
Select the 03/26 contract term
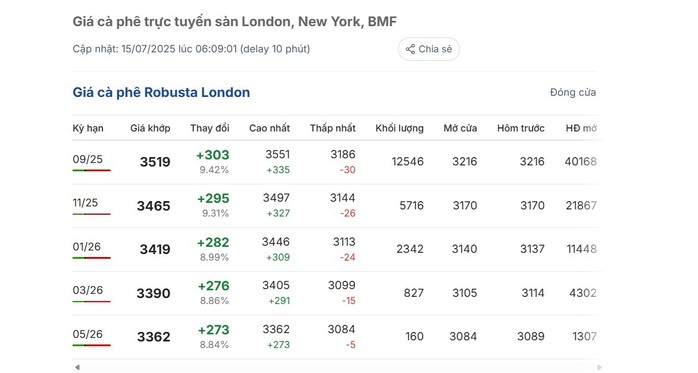pyautogui.click(x=88, y=290)
